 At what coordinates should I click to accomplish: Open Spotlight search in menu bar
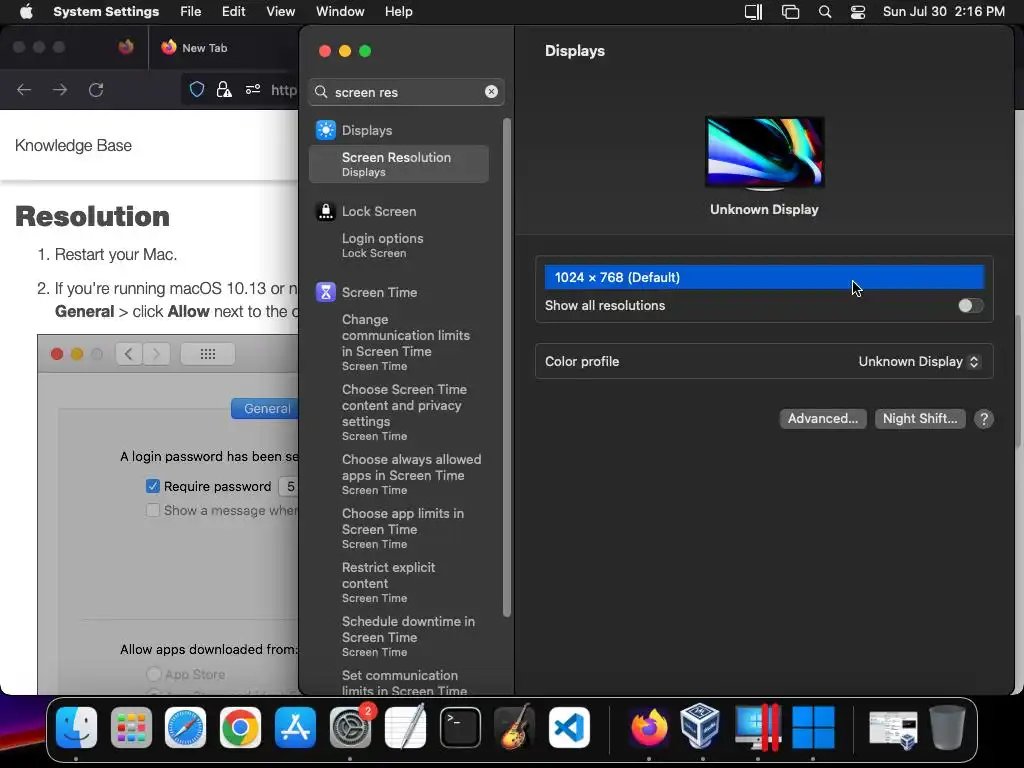(825, 12)
